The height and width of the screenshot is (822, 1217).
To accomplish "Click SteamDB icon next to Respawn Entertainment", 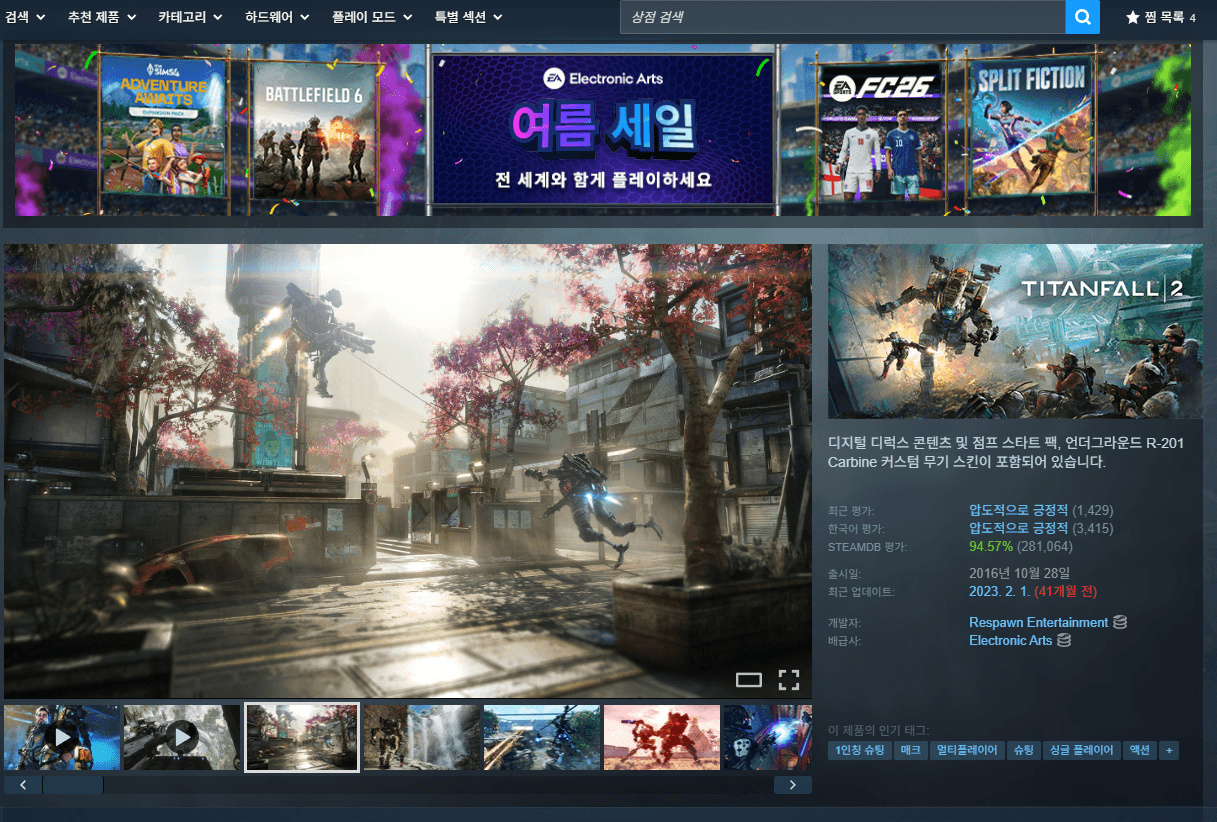I will coord(1120,622).
